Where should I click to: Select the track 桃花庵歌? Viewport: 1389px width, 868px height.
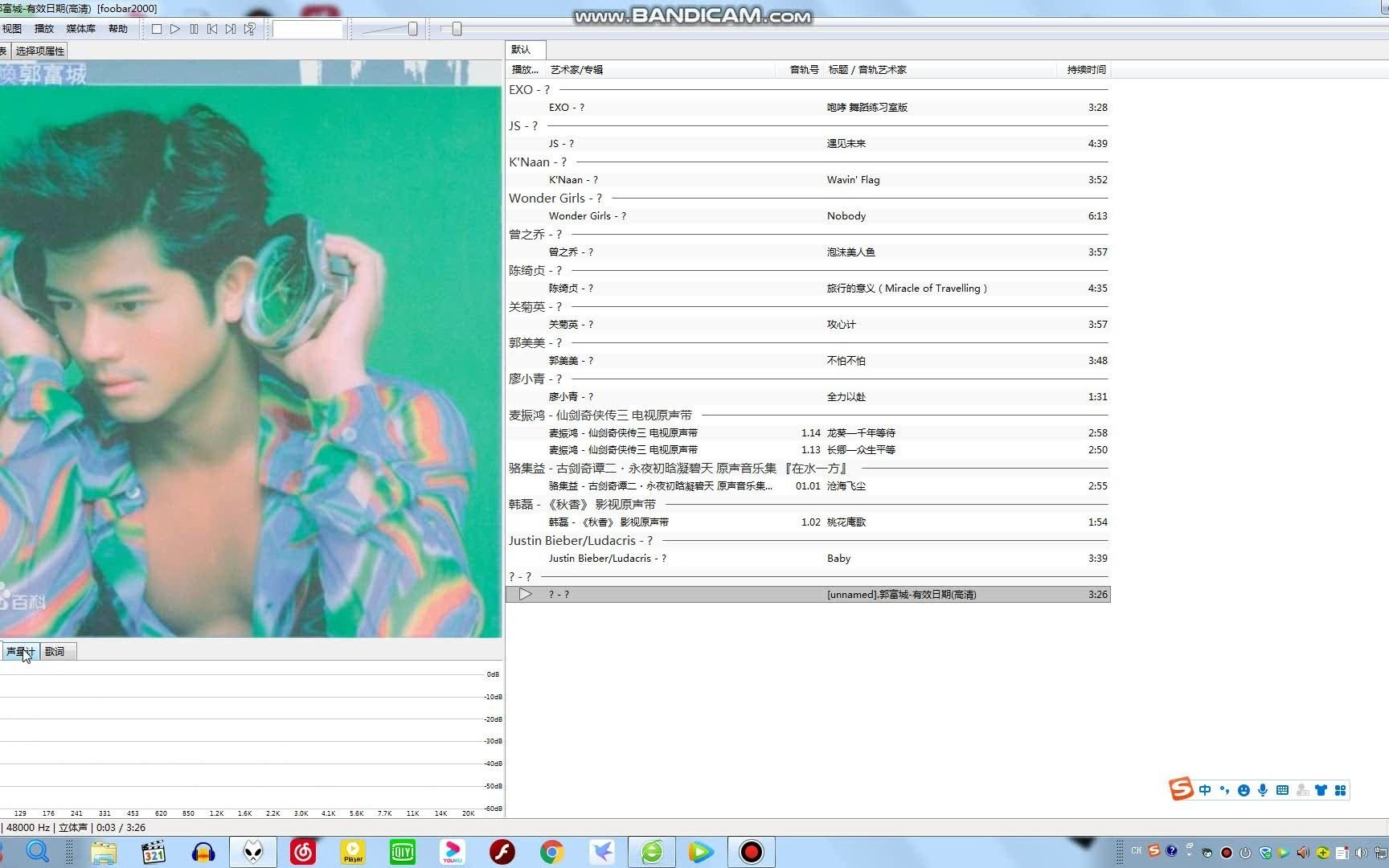pos(808,522)
